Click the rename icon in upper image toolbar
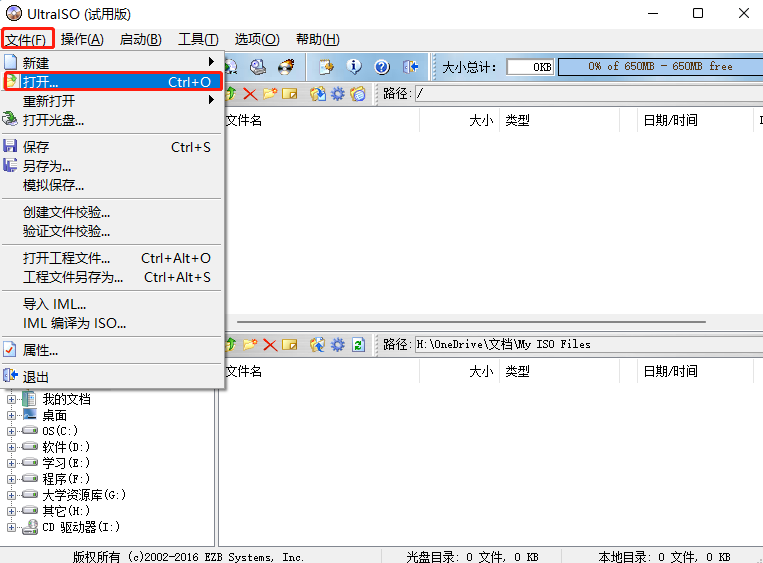The height and width of the screenshot is (563, 763). 290,93
